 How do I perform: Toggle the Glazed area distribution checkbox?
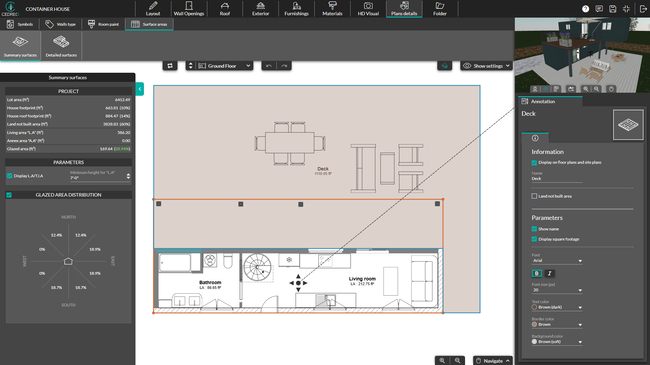click(9, 195)
